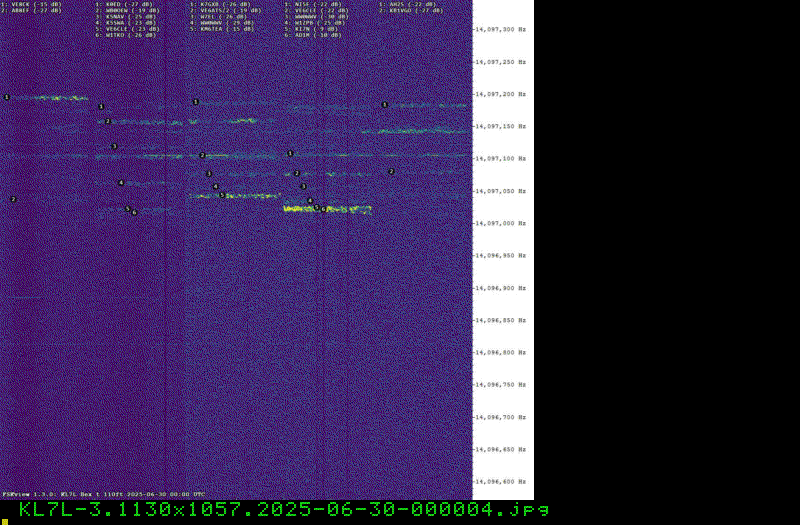This screenshot has width=800, height=525.
Task: Click marker 2 in the rightmost time column
Action: [391, 171]
